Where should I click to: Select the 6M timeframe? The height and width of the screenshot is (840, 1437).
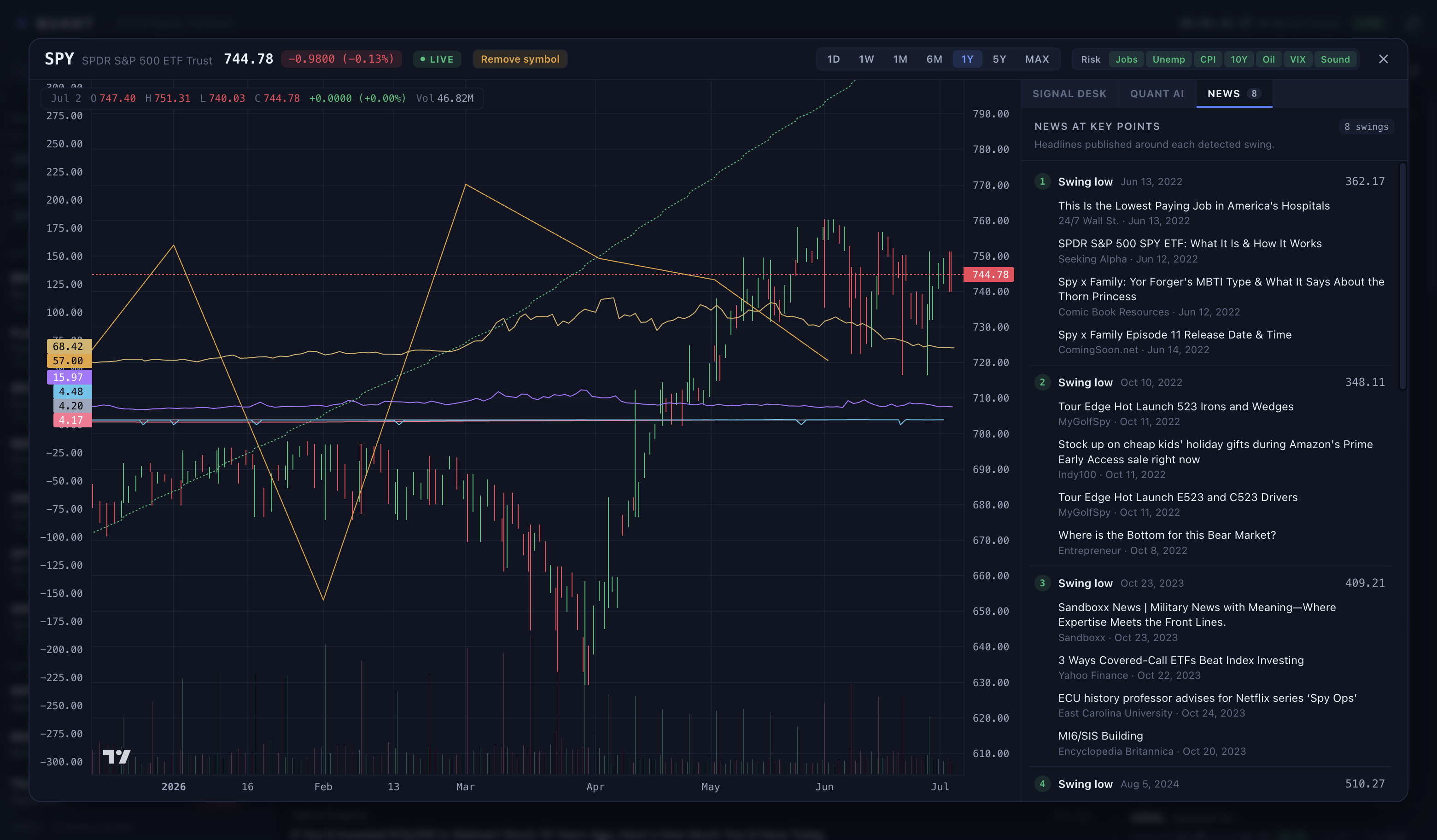[934, 59]
